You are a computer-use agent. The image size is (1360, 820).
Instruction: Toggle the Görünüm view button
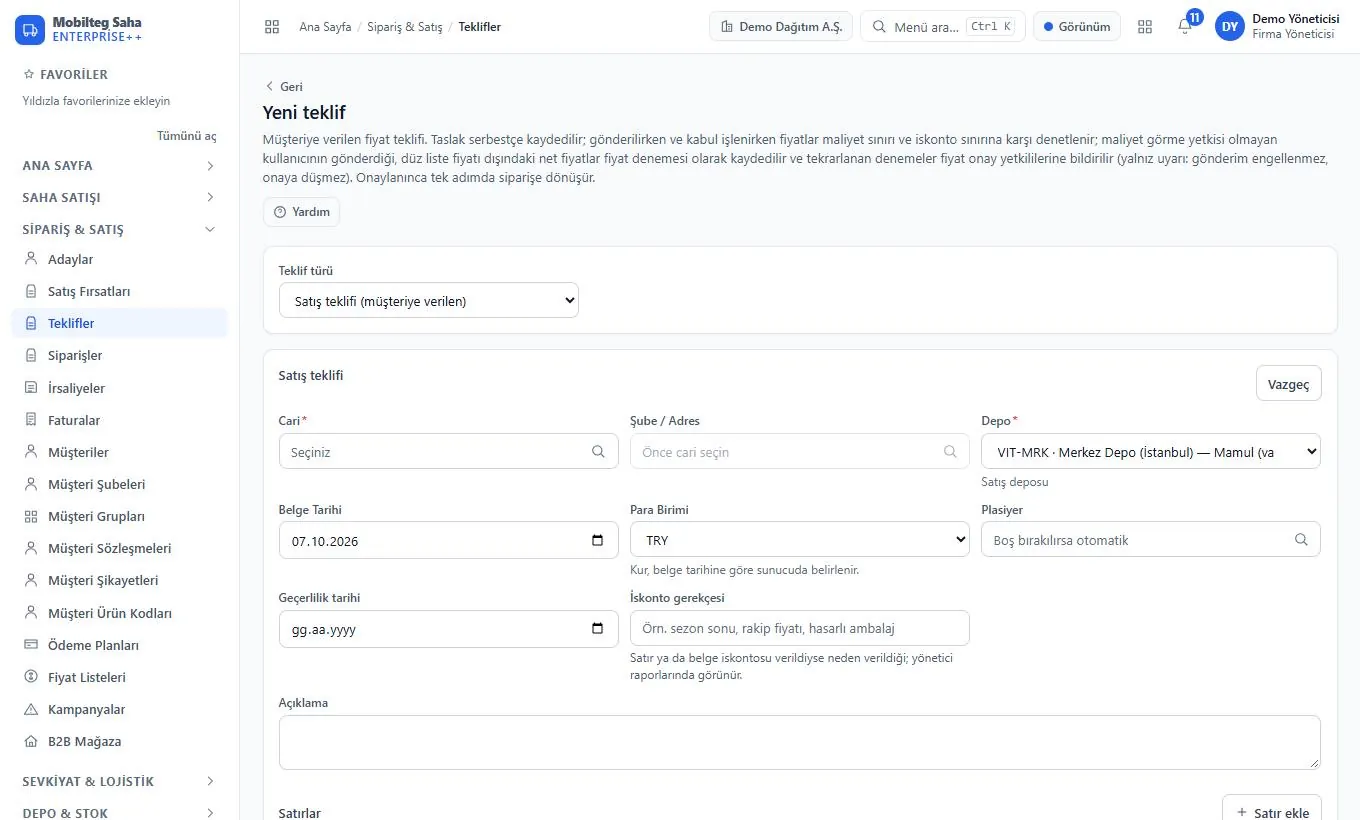click(1077, 27)
